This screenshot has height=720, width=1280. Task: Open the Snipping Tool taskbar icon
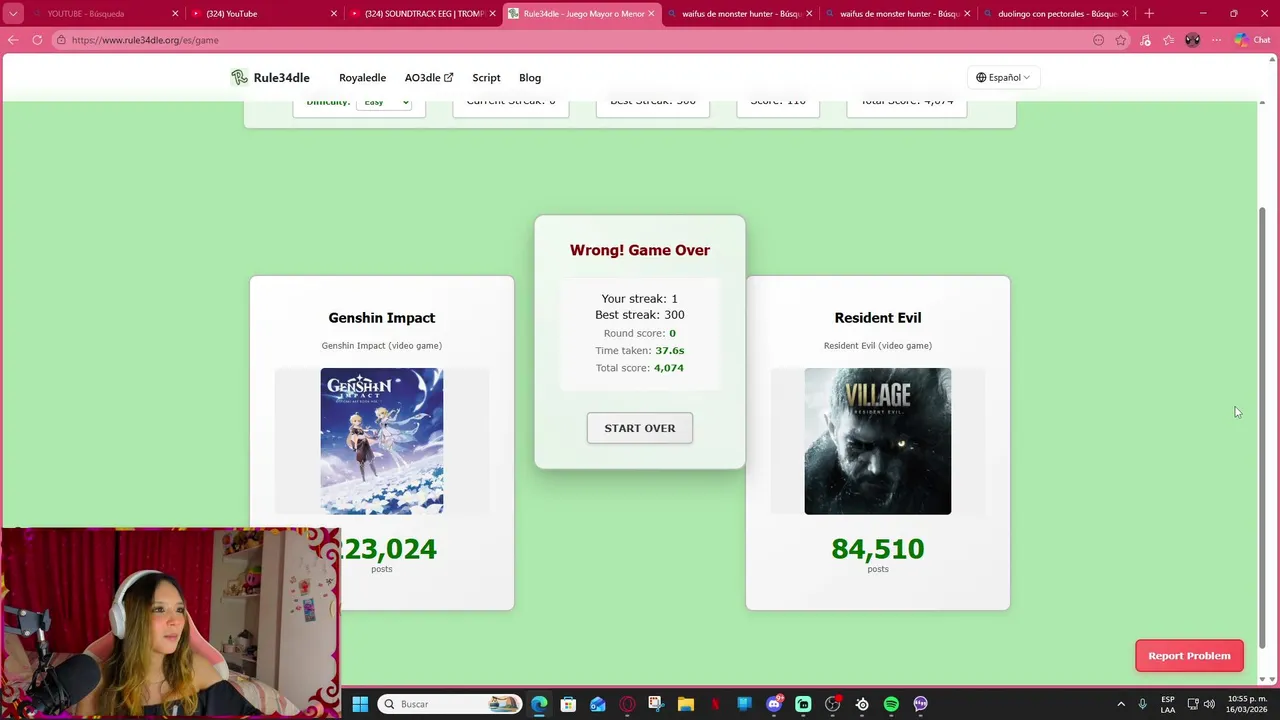[x=656, y=704]
